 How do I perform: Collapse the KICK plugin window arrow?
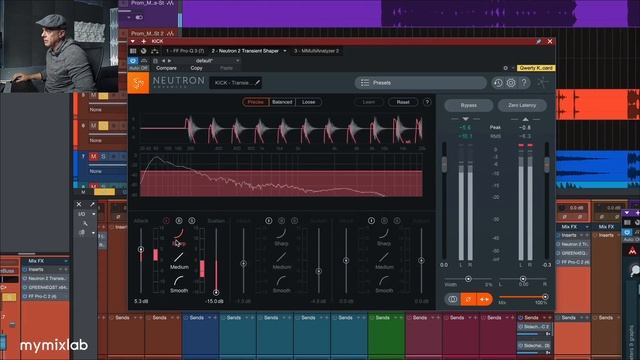click(x=133, y=41)
